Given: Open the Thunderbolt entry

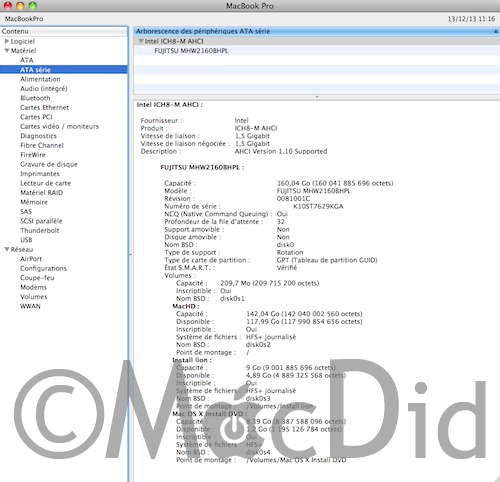Looking at the screenshot, I should coord(40,230).
